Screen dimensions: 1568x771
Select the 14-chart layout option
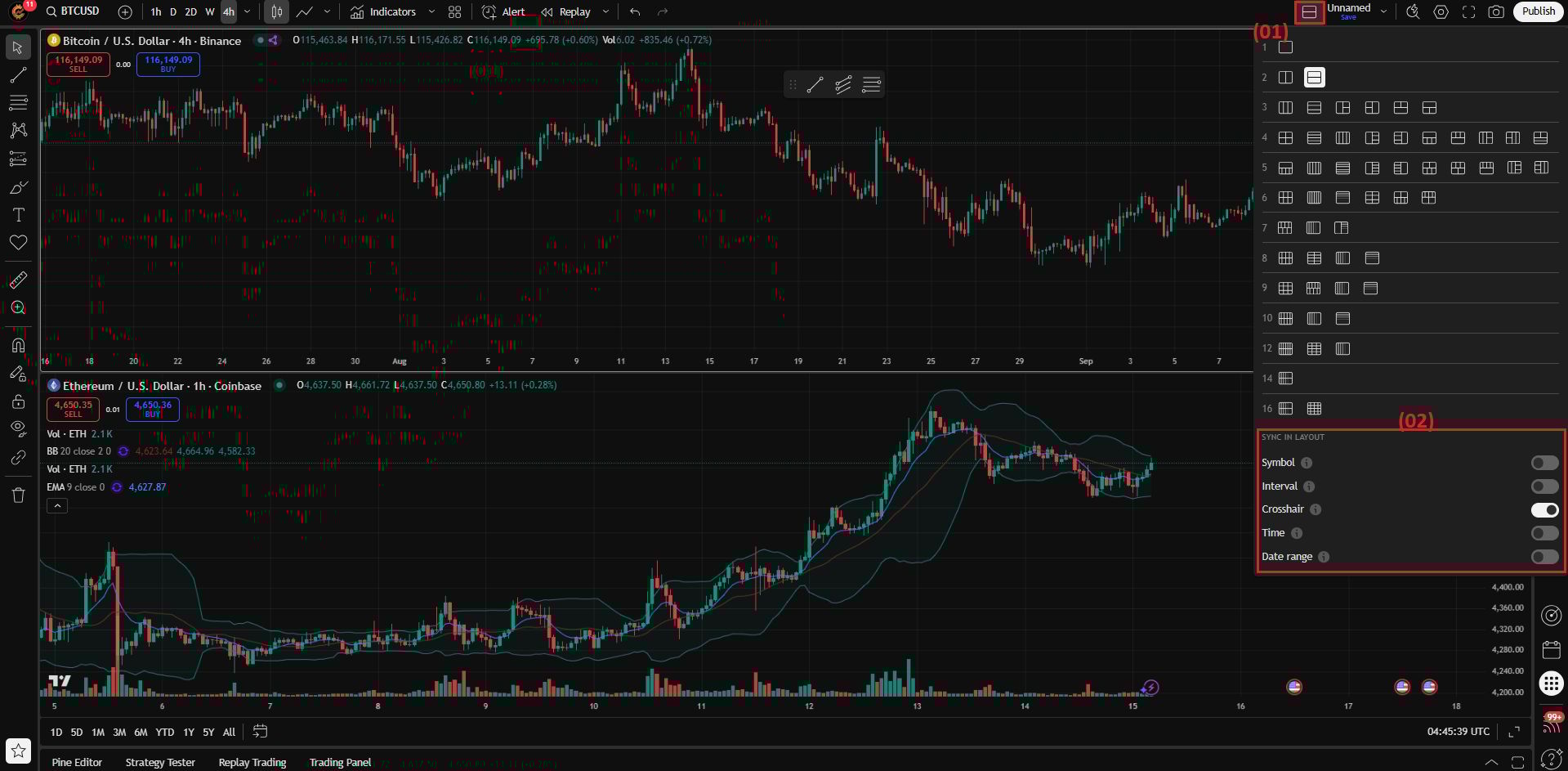[1285, 379]
